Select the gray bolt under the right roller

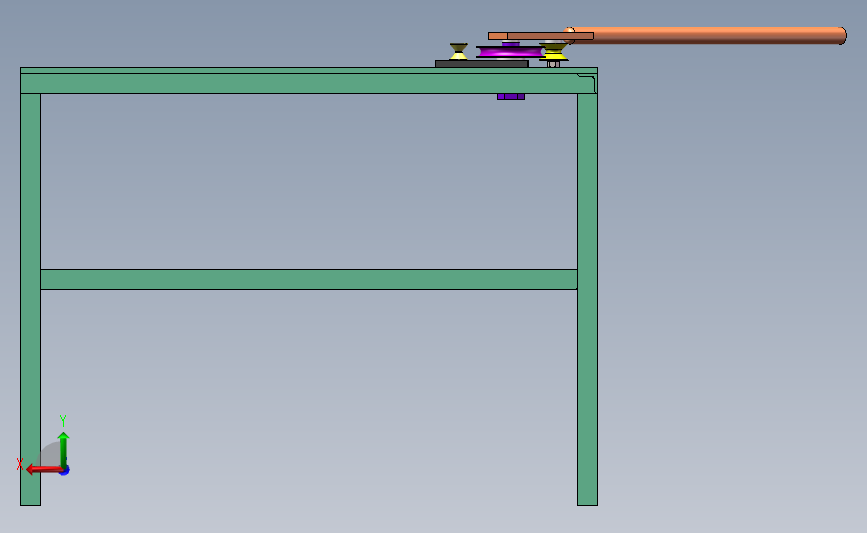coord(553,64)
